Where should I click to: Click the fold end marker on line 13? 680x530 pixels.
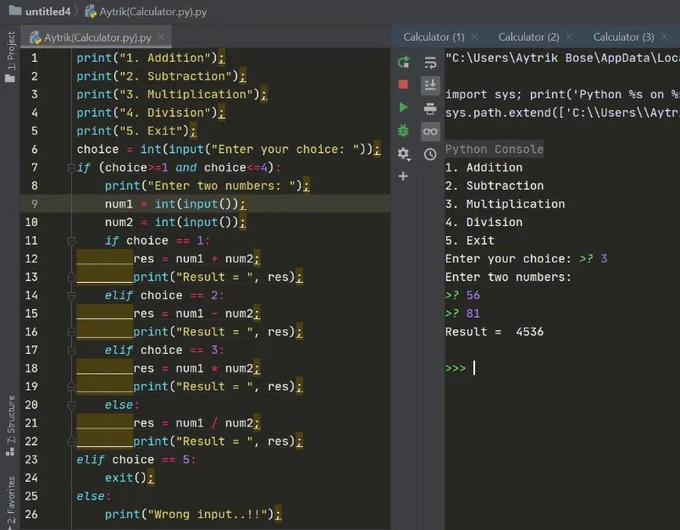[x=72, y=277]
